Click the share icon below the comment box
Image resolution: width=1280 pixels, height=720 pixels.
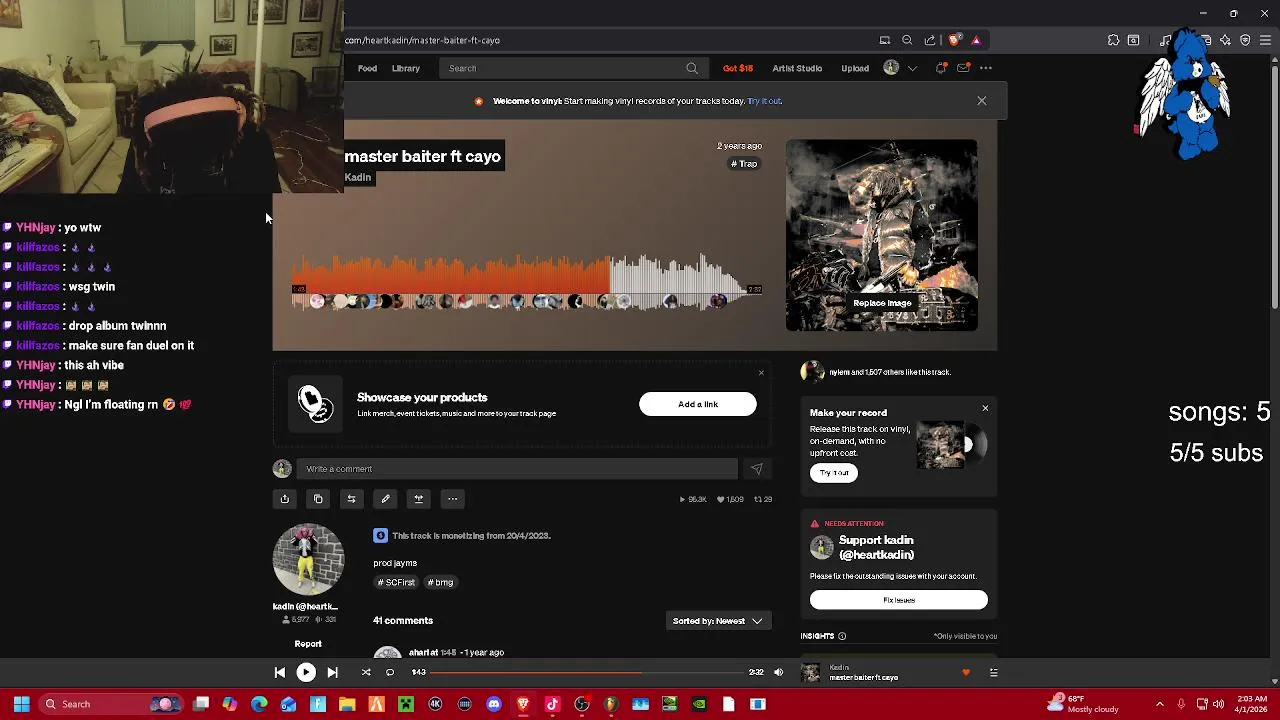coord(285,499)
